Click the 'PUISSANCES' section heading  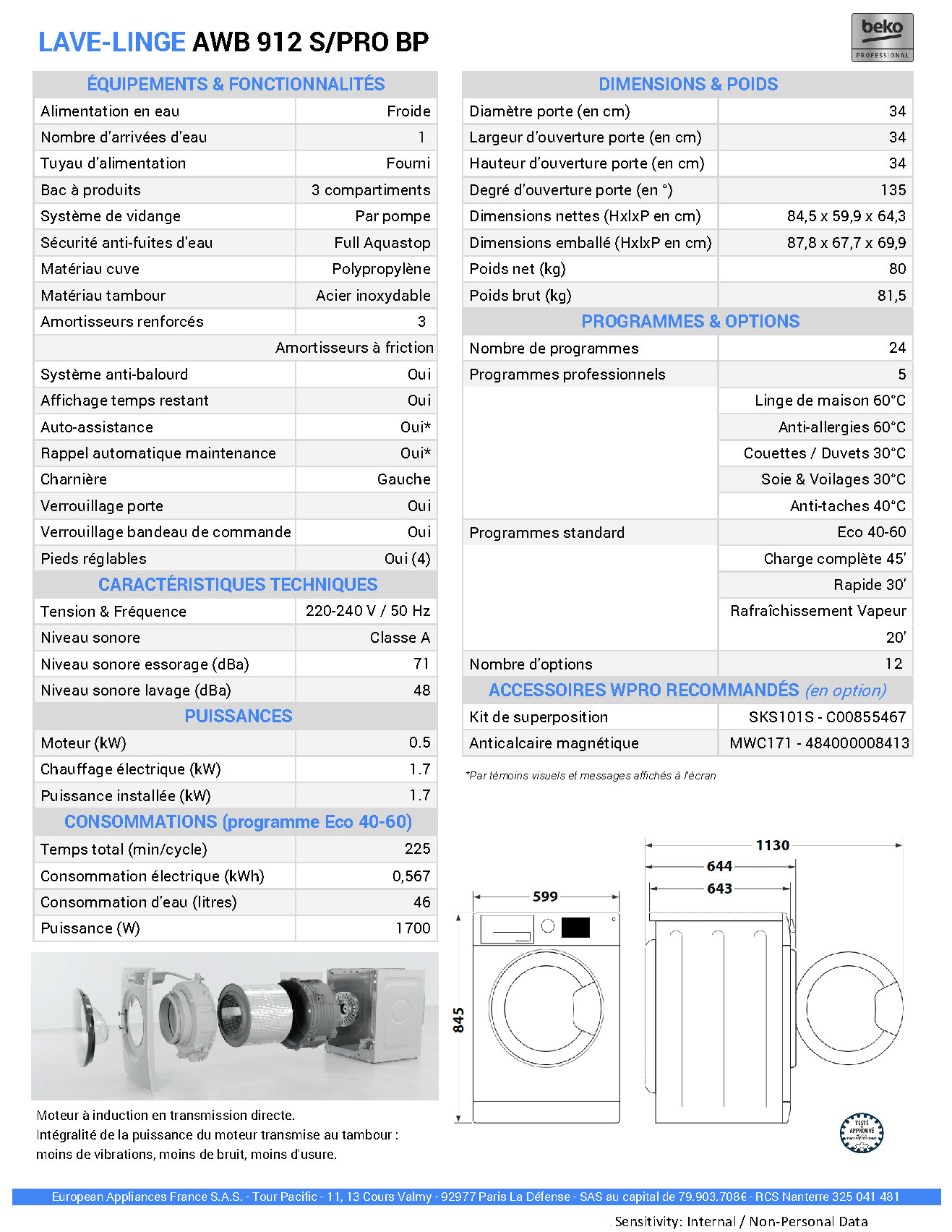pyautogui.click(x=239, y=716)
